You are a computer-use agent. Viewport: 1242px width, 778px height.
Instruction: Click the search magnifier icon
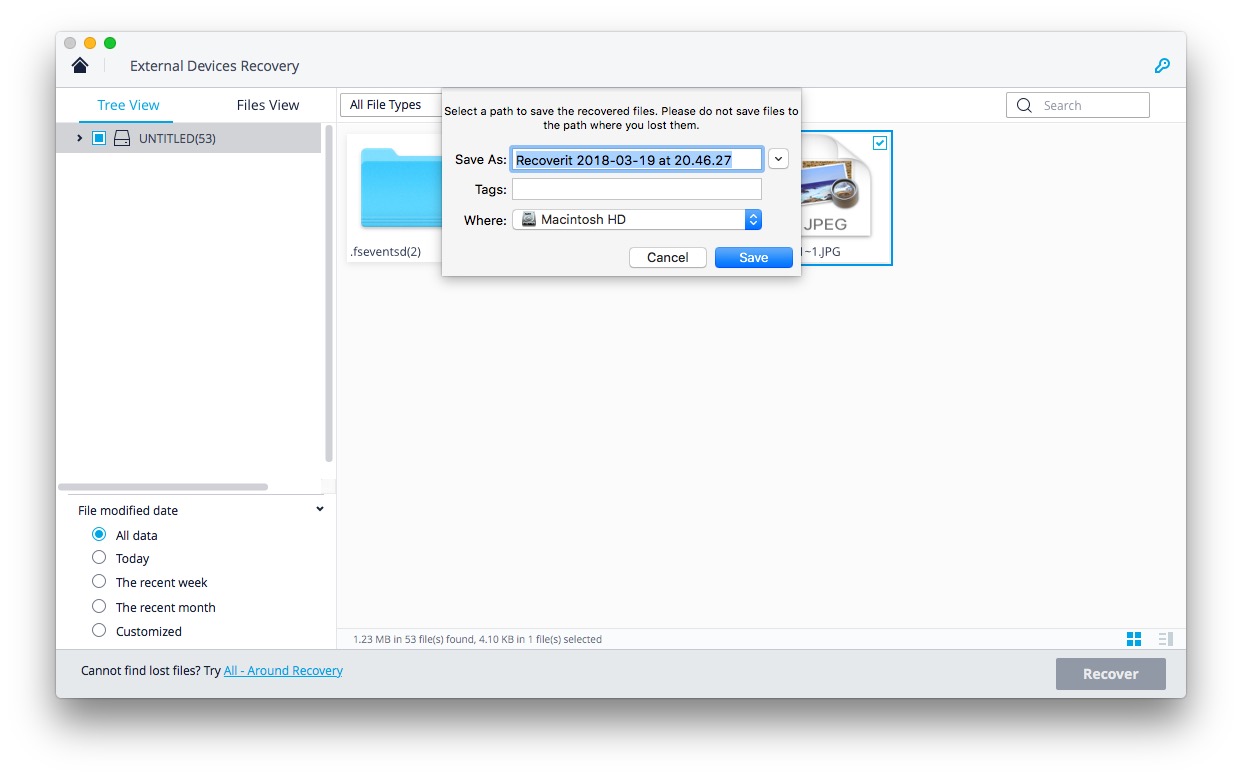(x=1024, y=104)
